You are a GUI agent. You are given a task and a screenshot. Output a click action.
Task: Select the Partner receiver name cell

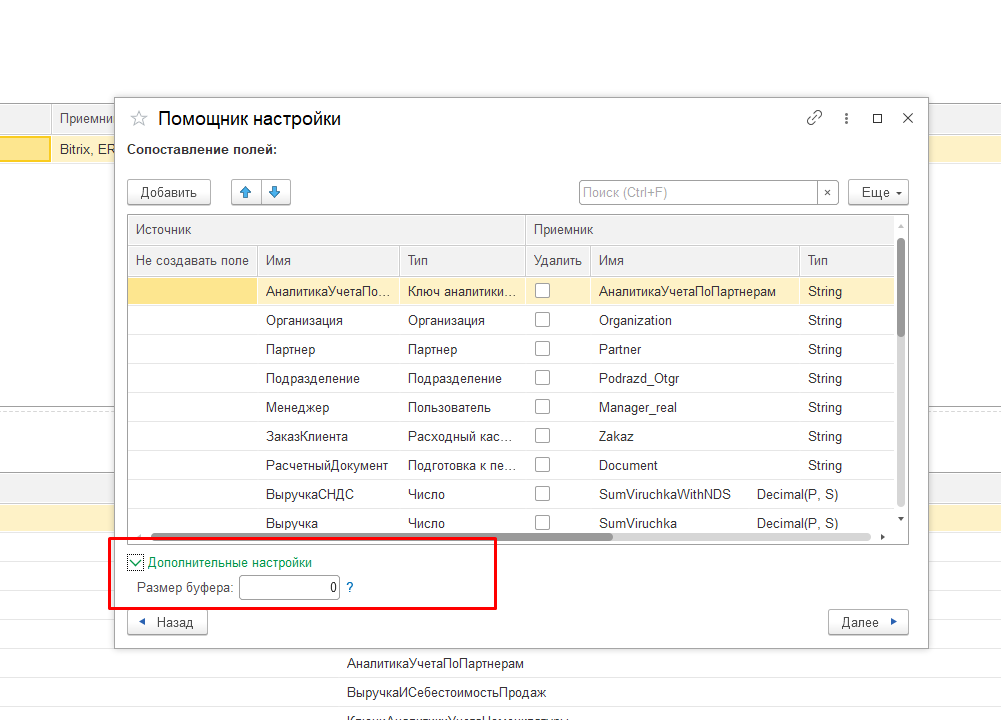695,349
